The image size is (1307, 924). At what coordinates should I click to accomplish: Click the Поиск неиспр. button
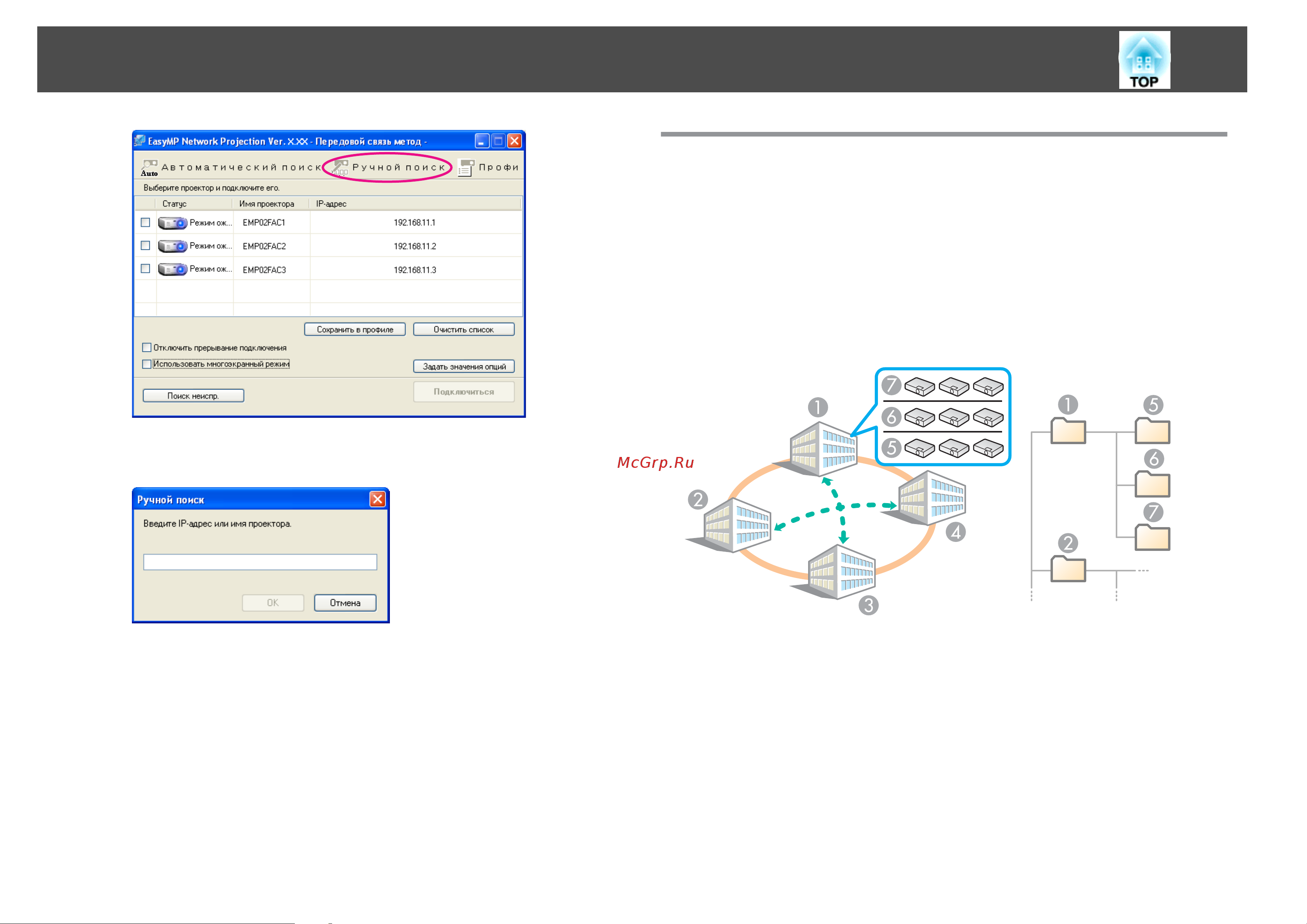pos(193,396)
